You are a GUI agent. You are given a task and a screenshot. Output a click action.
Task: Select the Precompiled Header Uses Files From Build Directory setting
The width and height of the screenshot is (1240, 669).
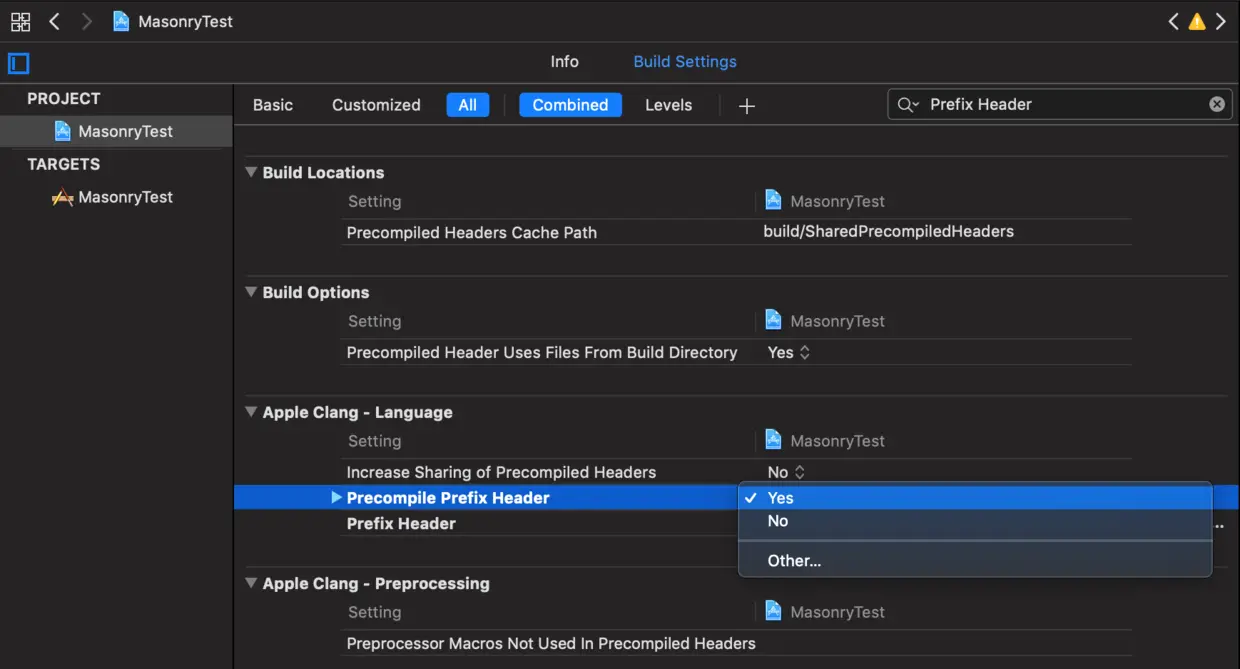coord(542,352)
